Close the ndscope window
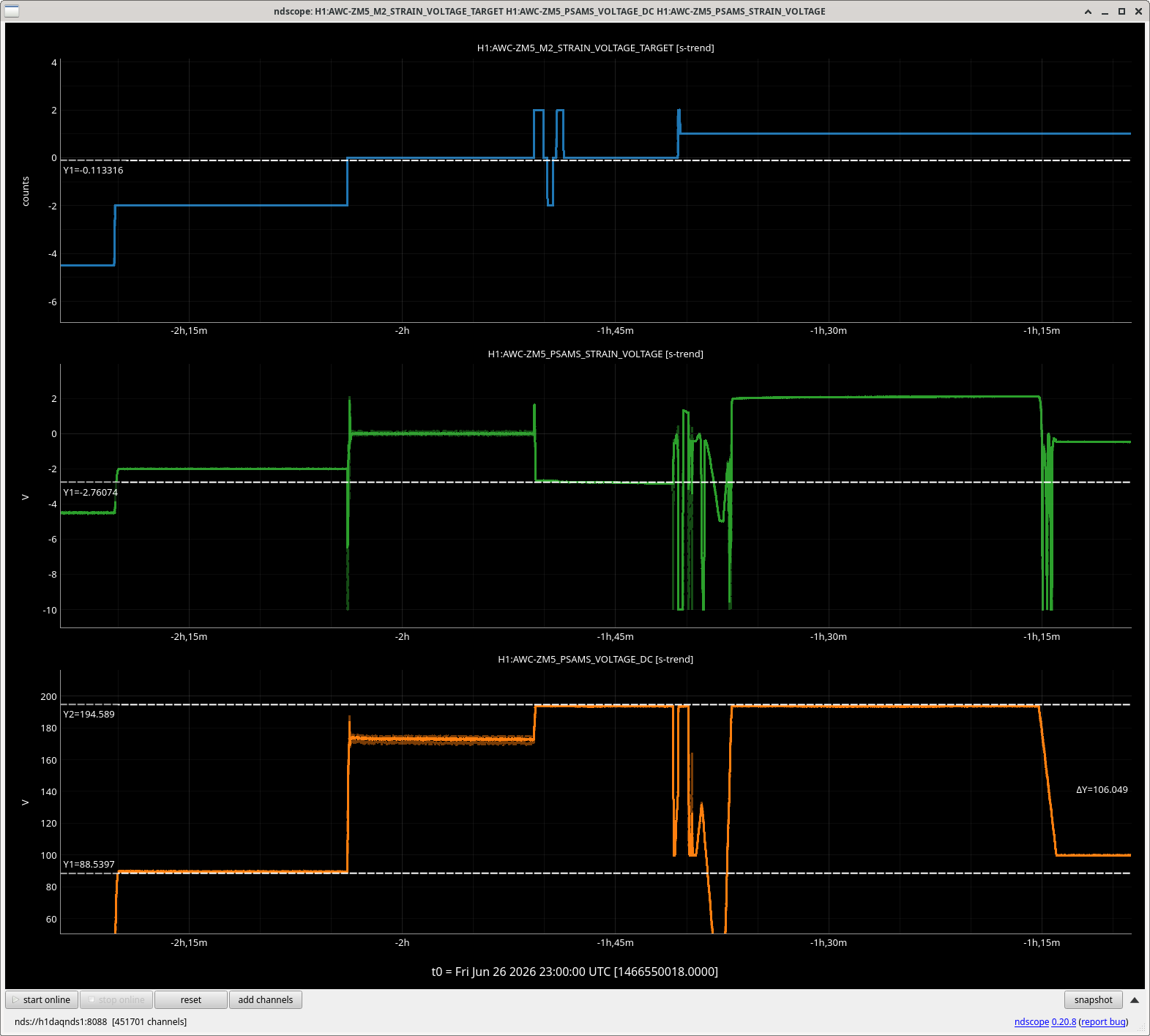 click(x=1138, y=11)
